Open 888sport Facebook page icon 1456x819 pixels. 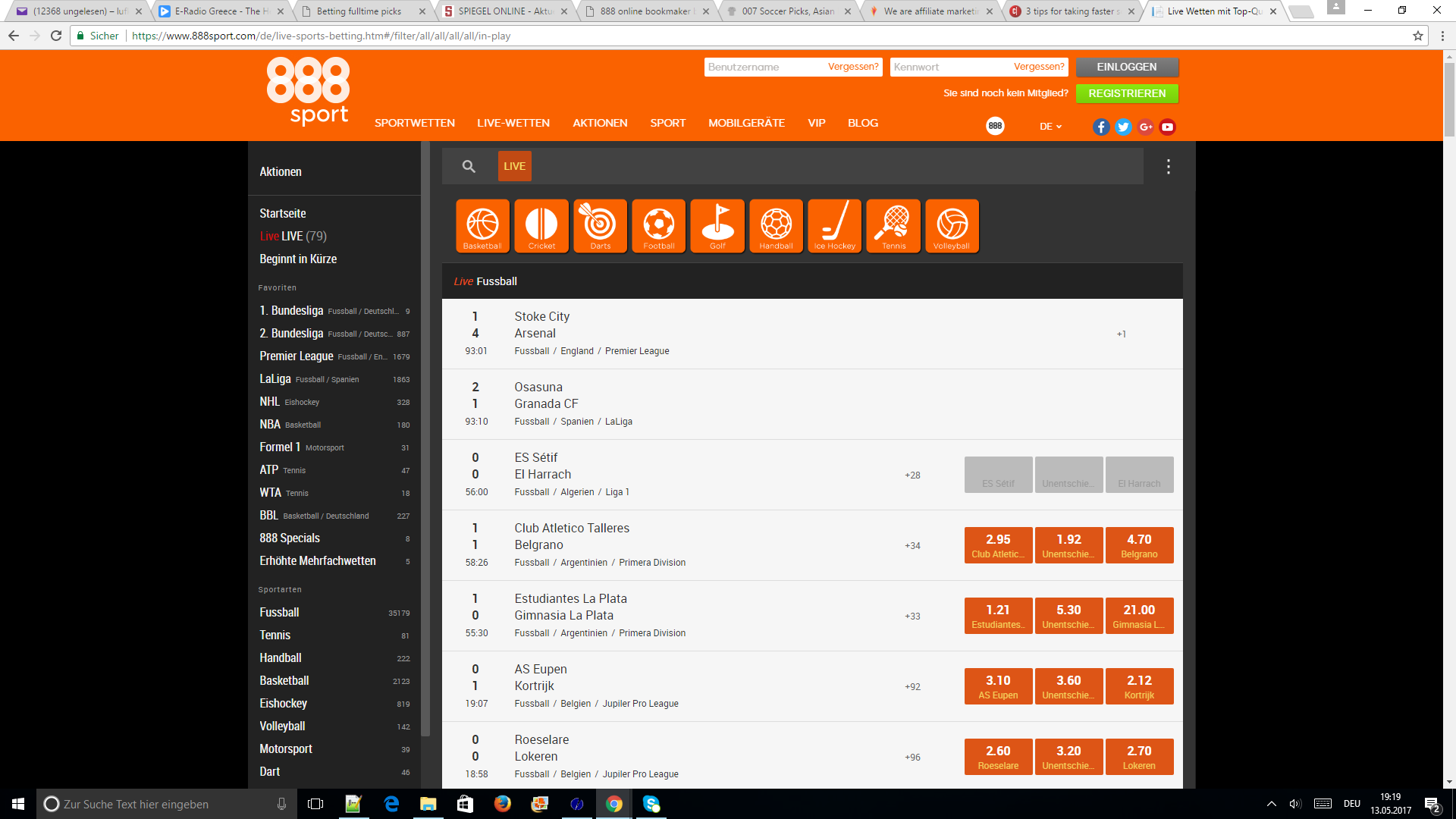pos(1101,127)
